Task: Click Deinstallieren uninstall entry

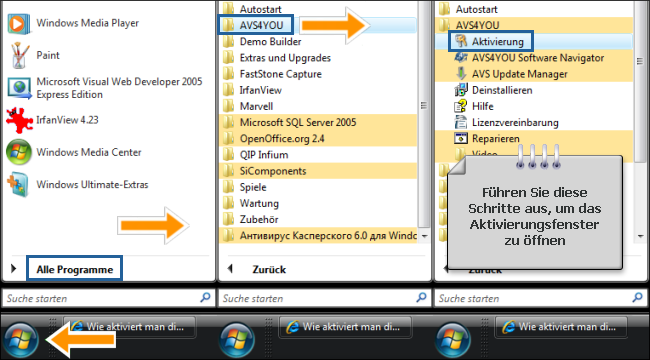Action: [533, 90]
